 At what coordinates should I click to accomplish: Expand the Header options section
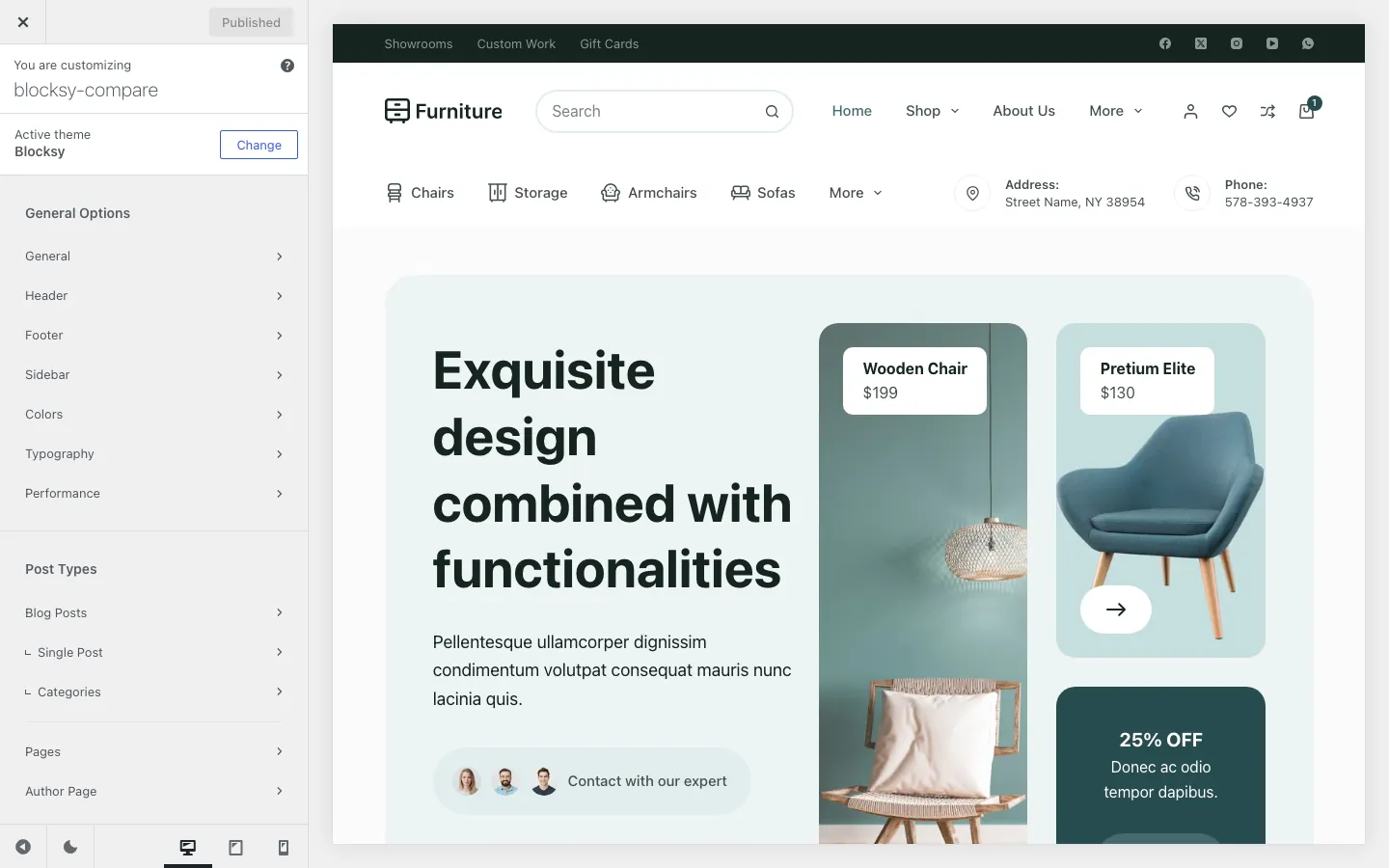pos(154,295)
